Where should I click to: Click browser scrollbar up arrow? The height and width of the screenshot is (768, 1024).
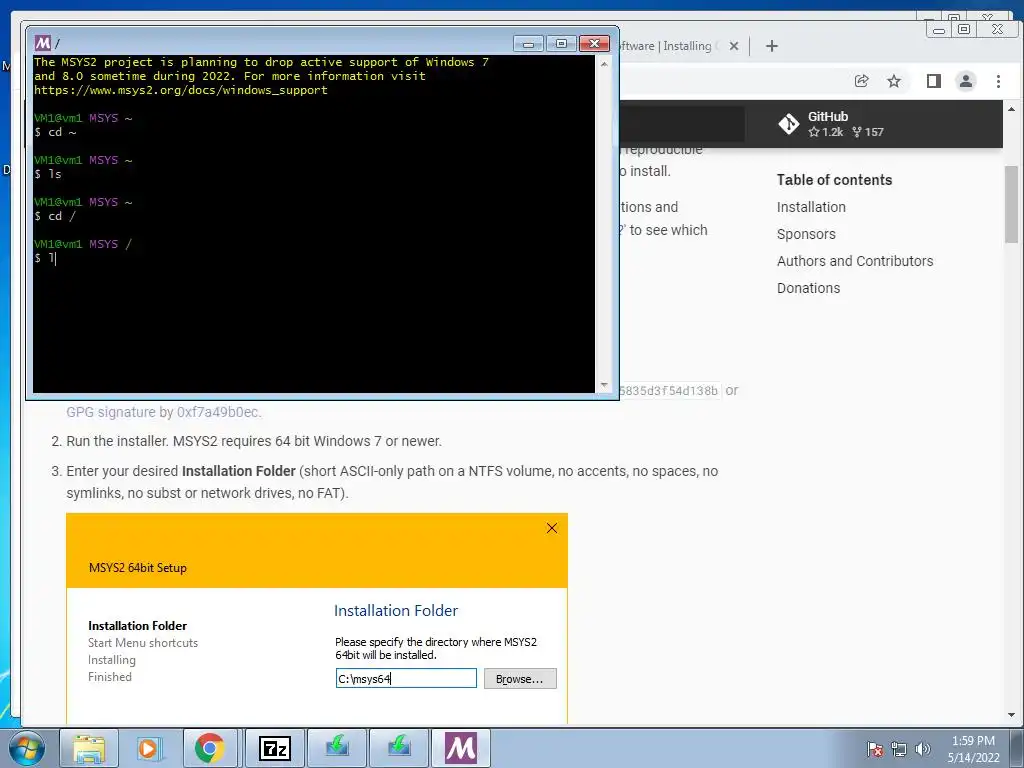[x=1011, y=109]
